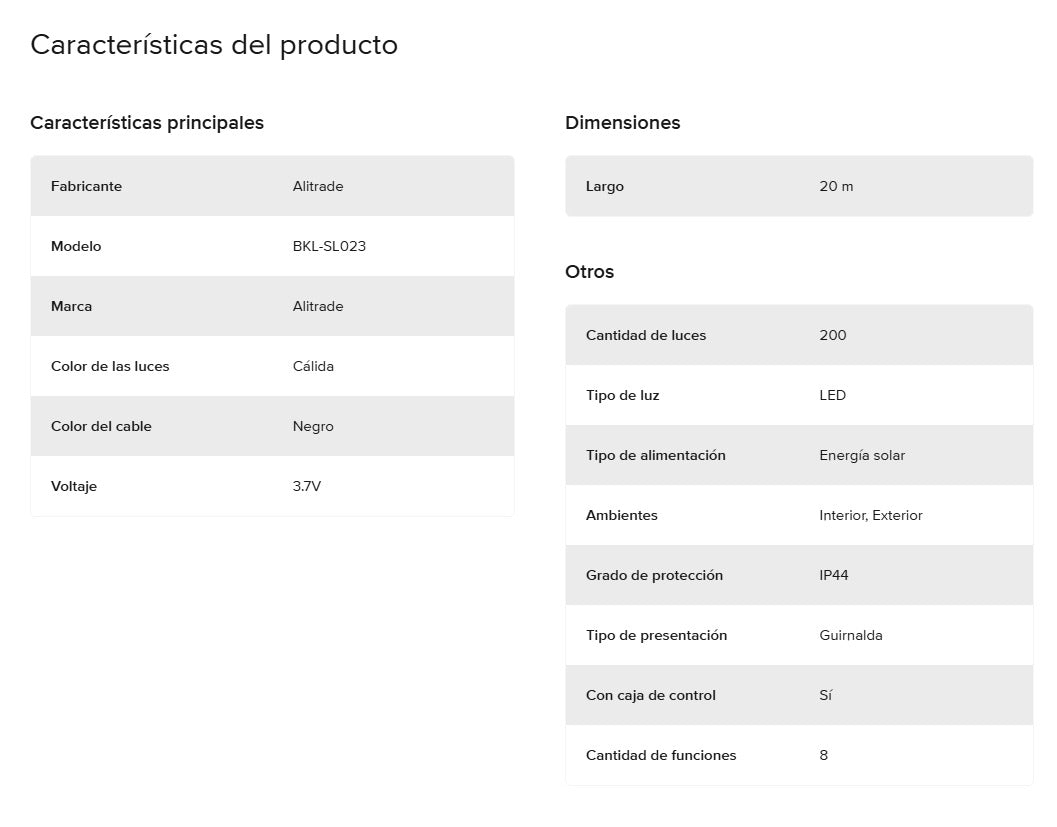
Task: Click the Cálida light color value
Action: coord(313,367)
